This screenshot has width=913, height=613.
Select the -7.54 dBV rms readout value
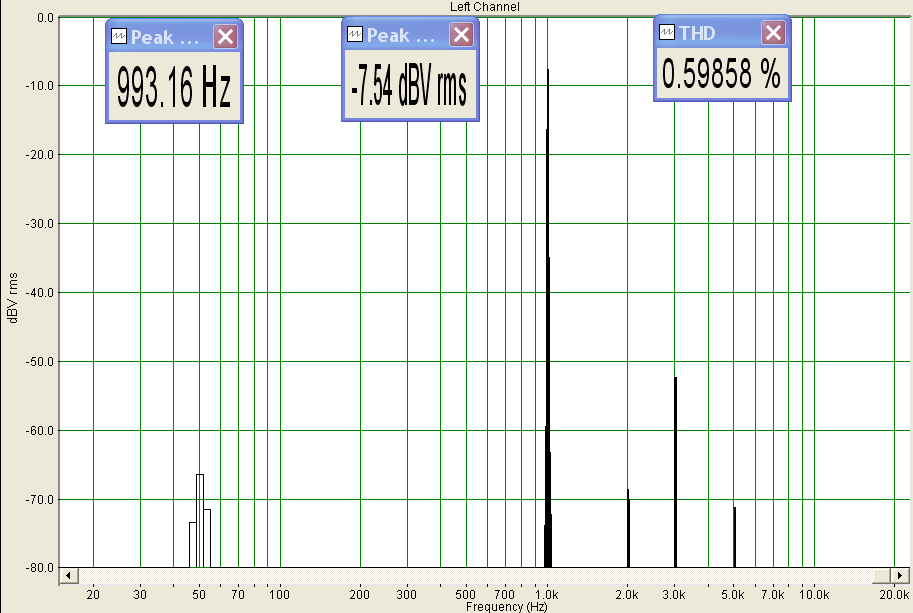[410, 85]
